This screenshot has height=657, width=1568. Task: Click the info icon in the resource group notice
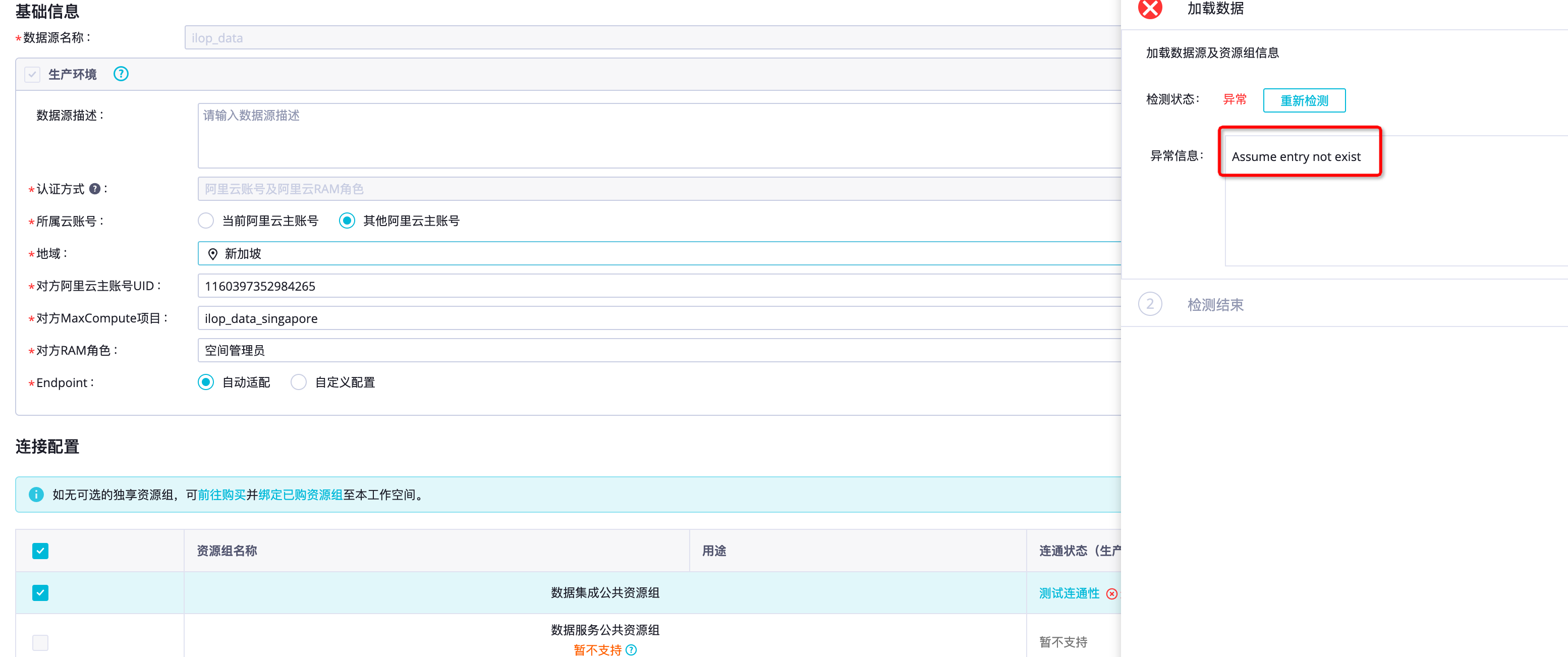point(36,495)
